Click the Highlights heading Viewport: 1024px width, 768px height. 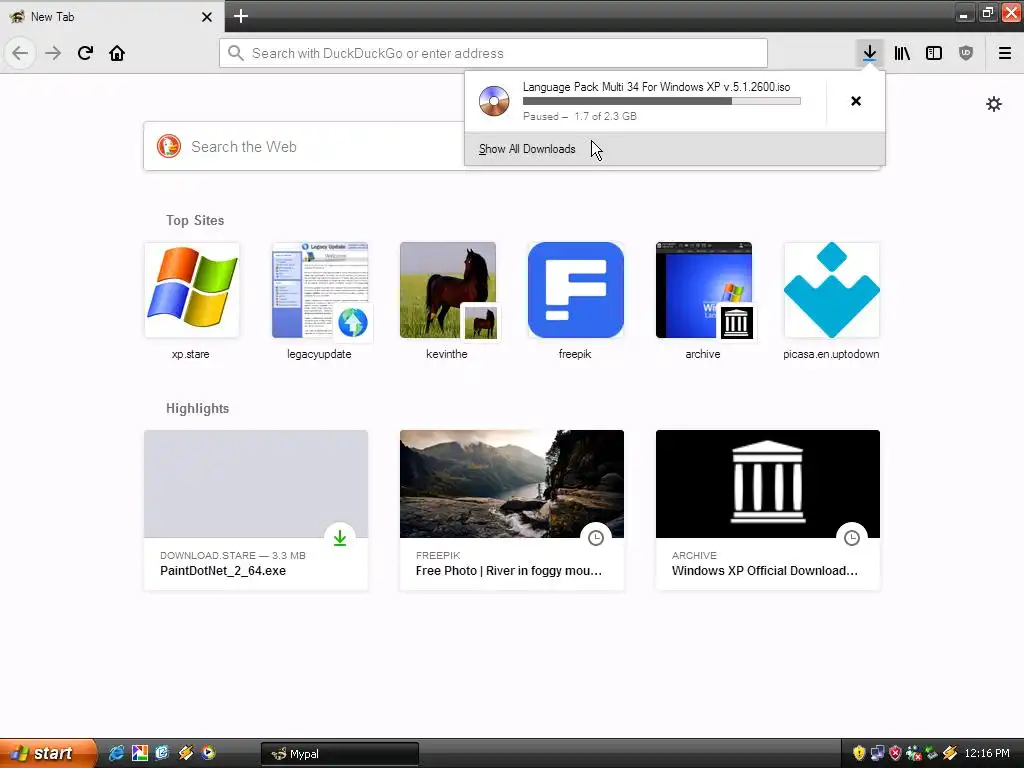[x=197, y=408]
